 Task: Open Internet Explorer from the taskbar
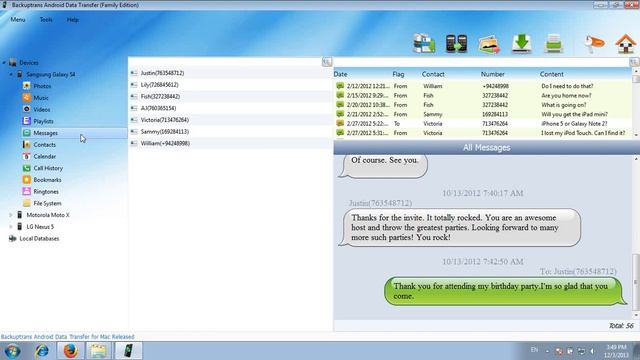click(42, 351)
